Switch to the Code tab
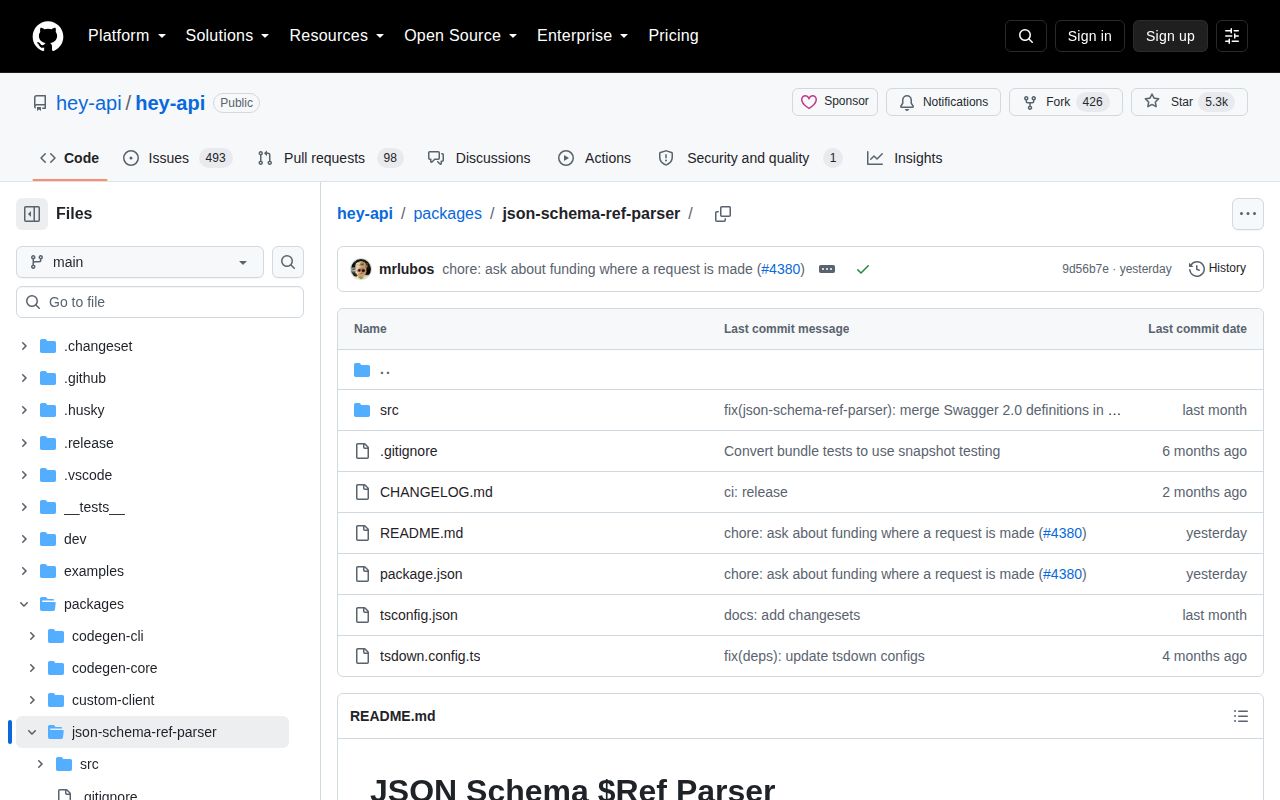 click(70, 158)
